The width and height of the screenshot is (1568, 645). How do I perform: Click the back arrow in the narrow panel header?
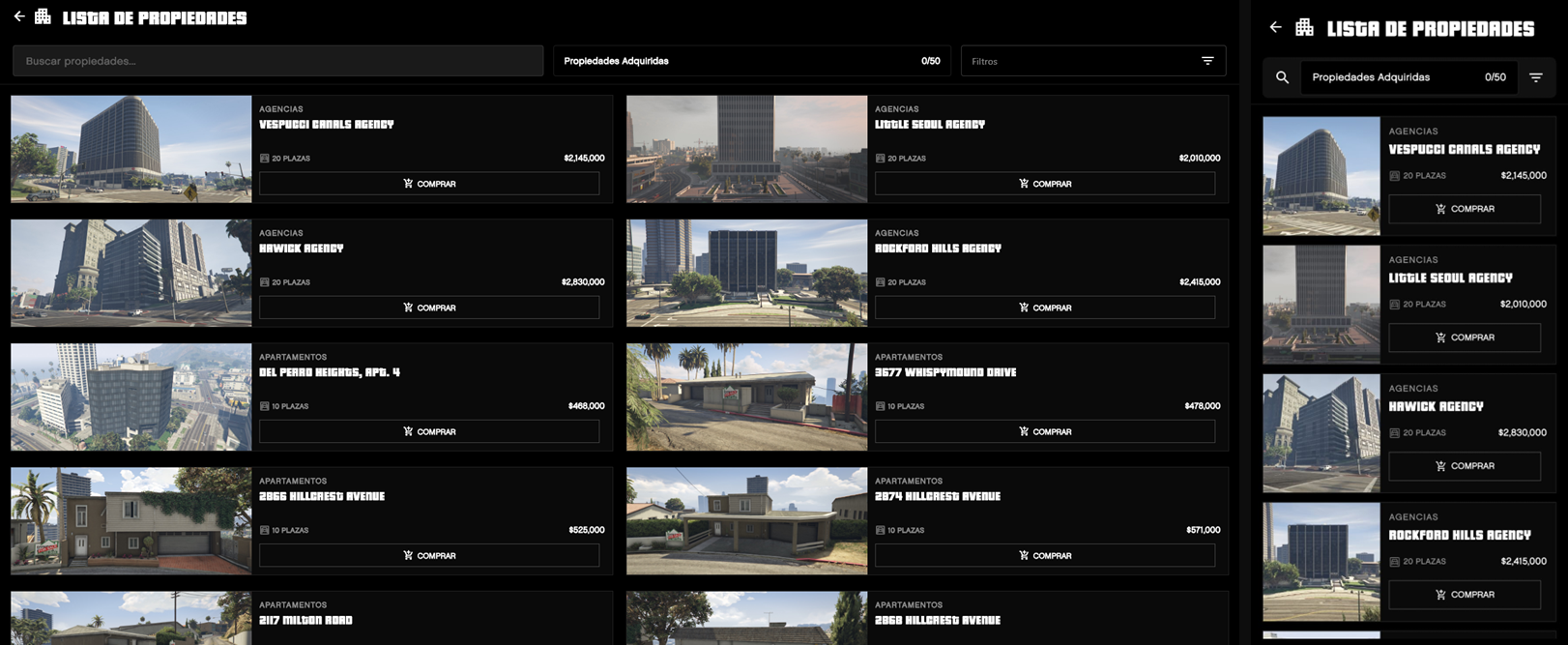tap(1275, 27)
